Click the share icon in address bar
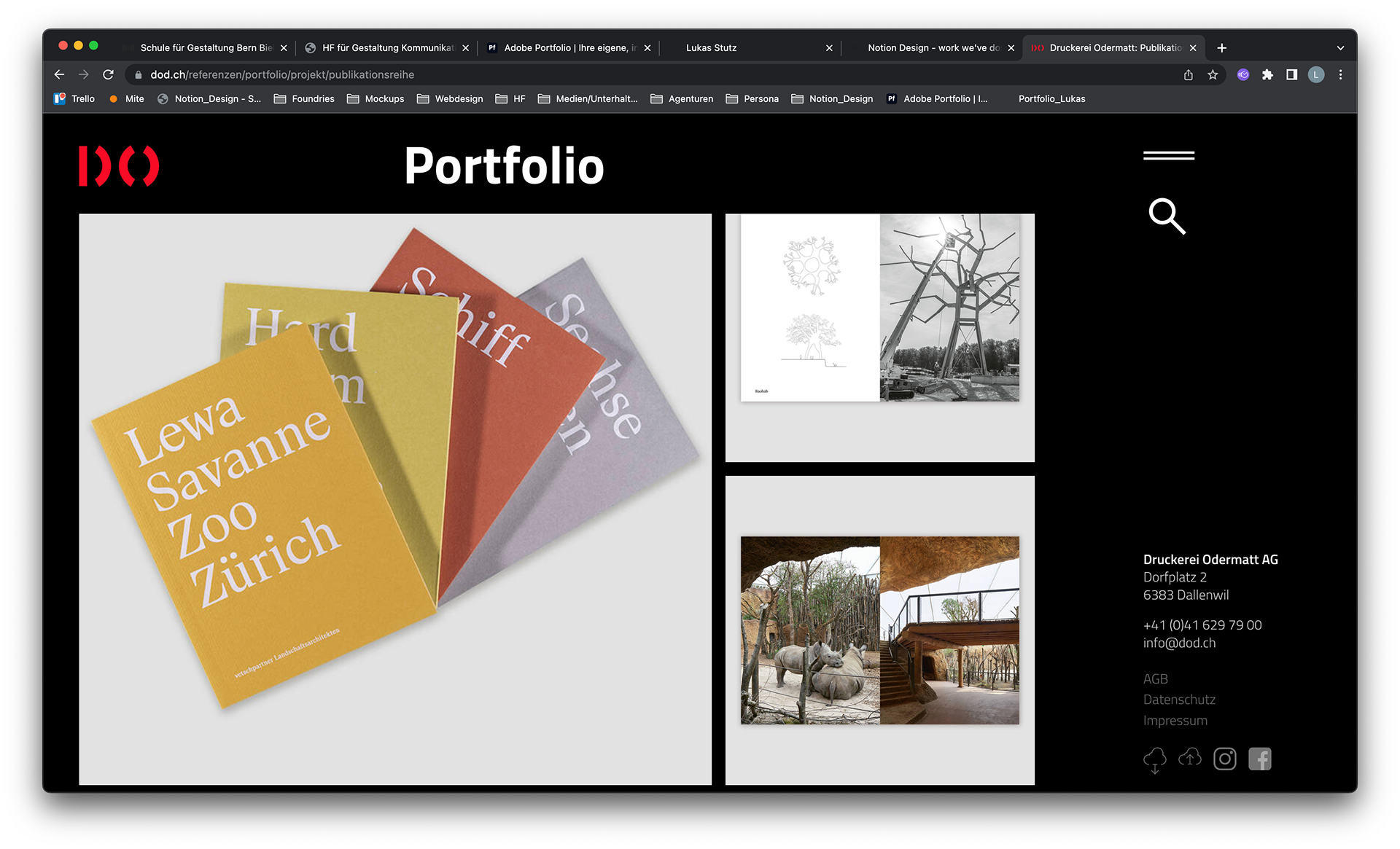The width and height of the screenshot is (1400, 849). (1188, 74)
